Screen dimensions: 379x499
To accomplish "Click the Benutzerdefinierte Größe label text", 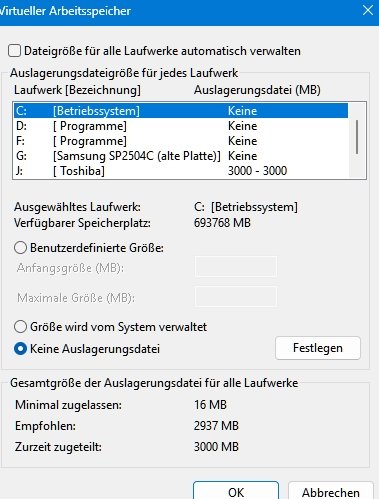I will tap(97, 248).
